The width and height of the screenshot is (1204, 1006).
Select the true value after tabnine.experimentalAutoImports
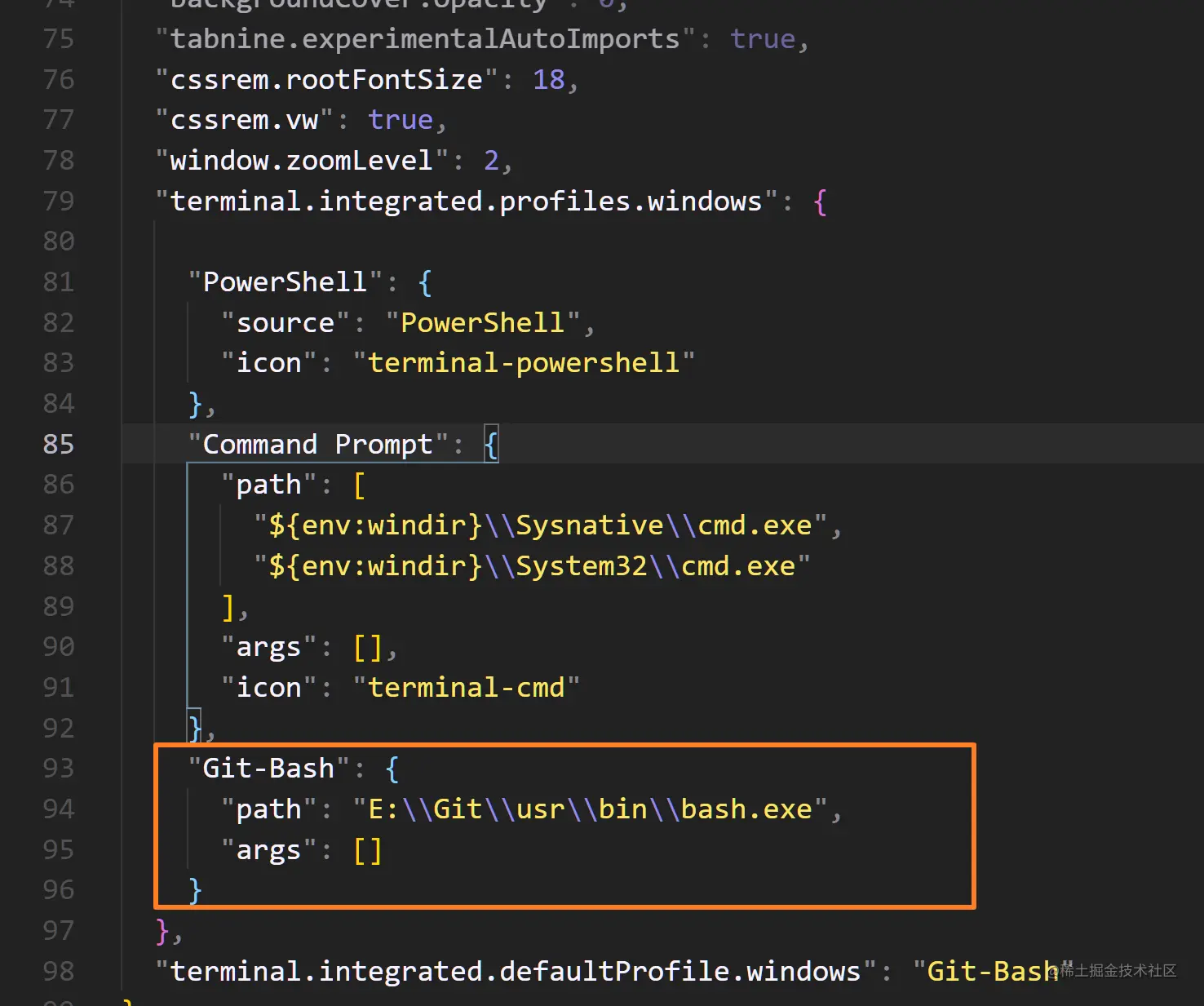762,38
